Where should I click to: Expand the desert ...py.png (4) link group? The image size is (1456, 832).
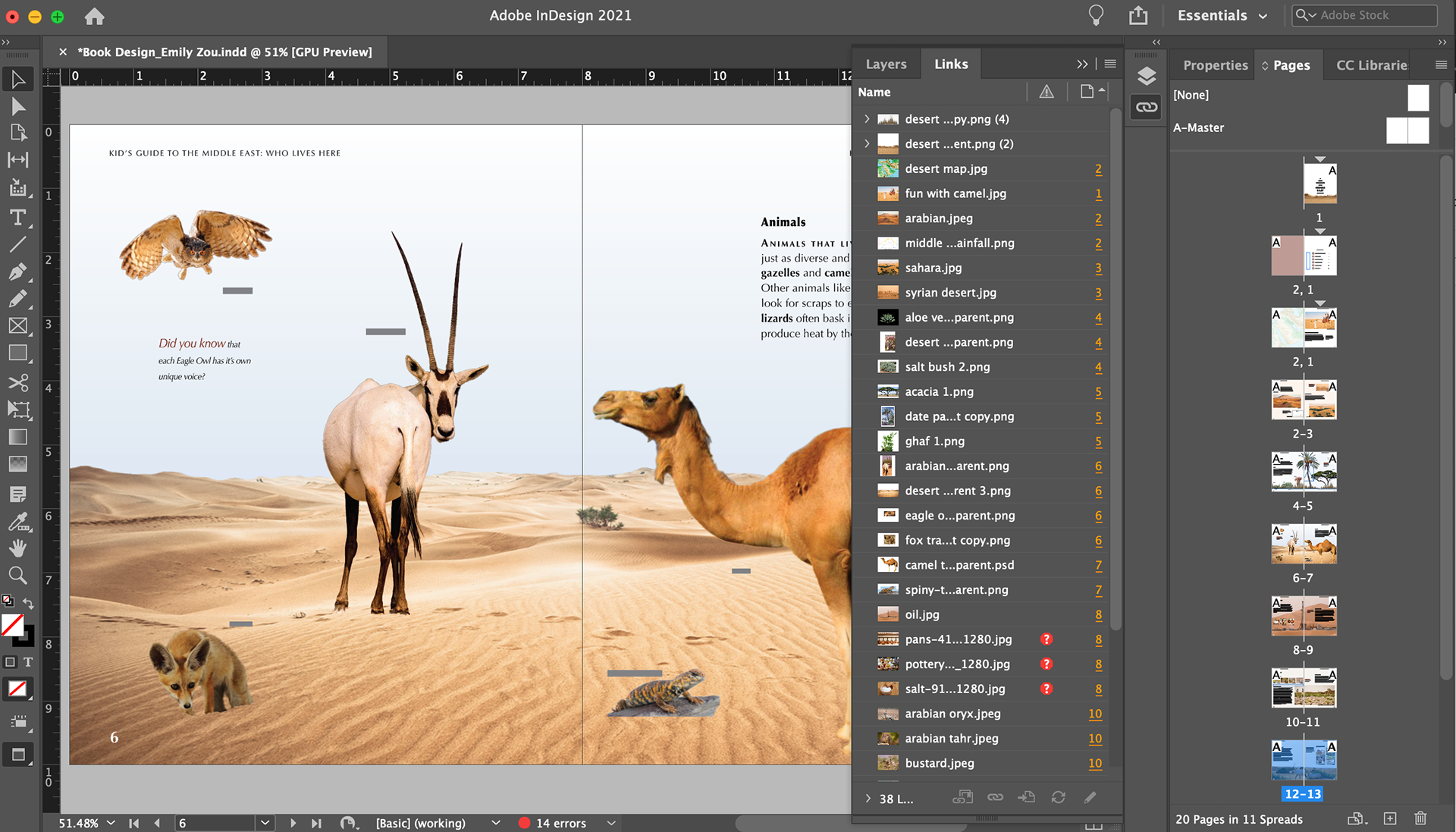(867, 119)
